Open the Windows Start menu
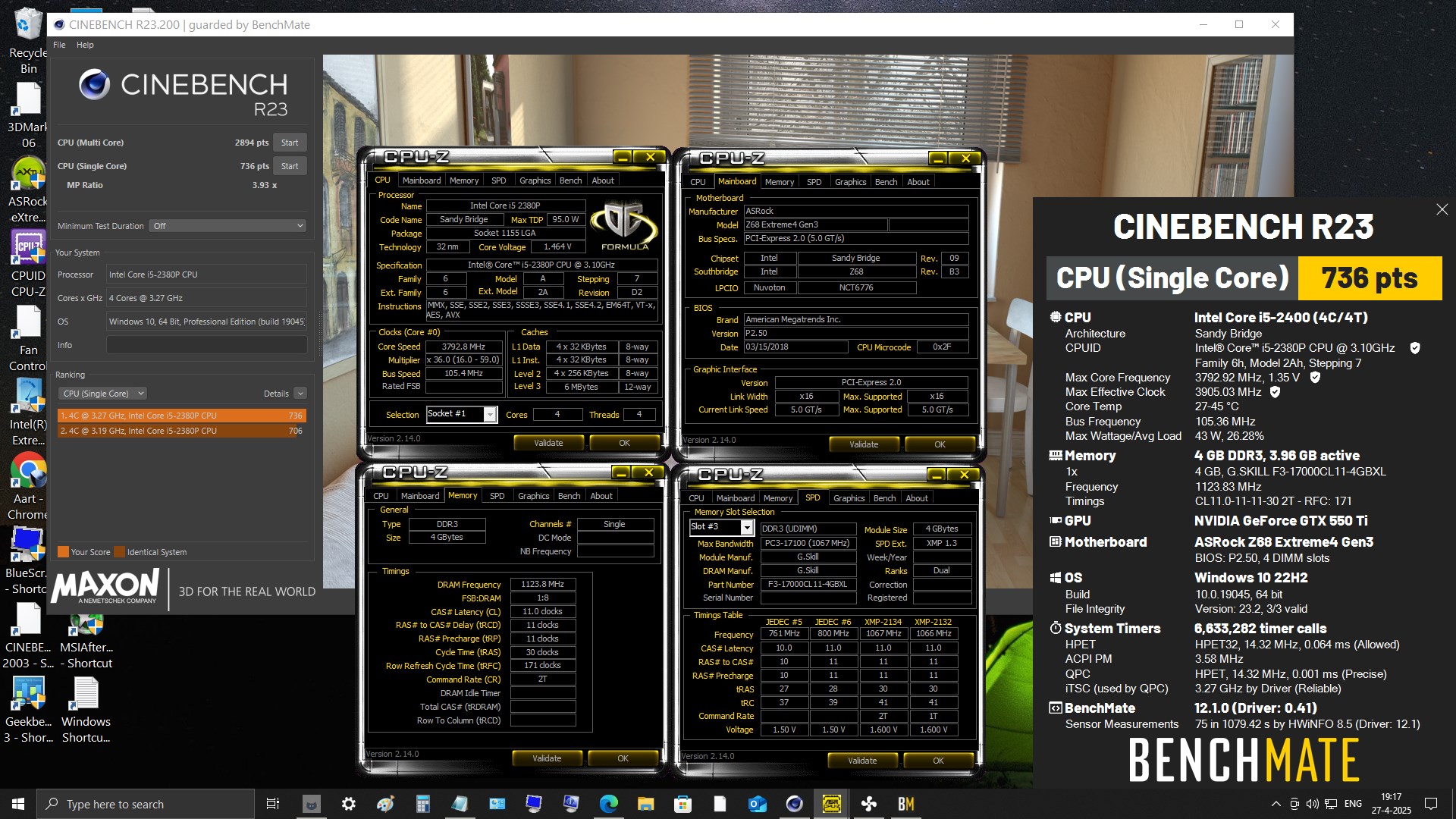Screen dimensions: 1456x819 [x=18, y=804]
